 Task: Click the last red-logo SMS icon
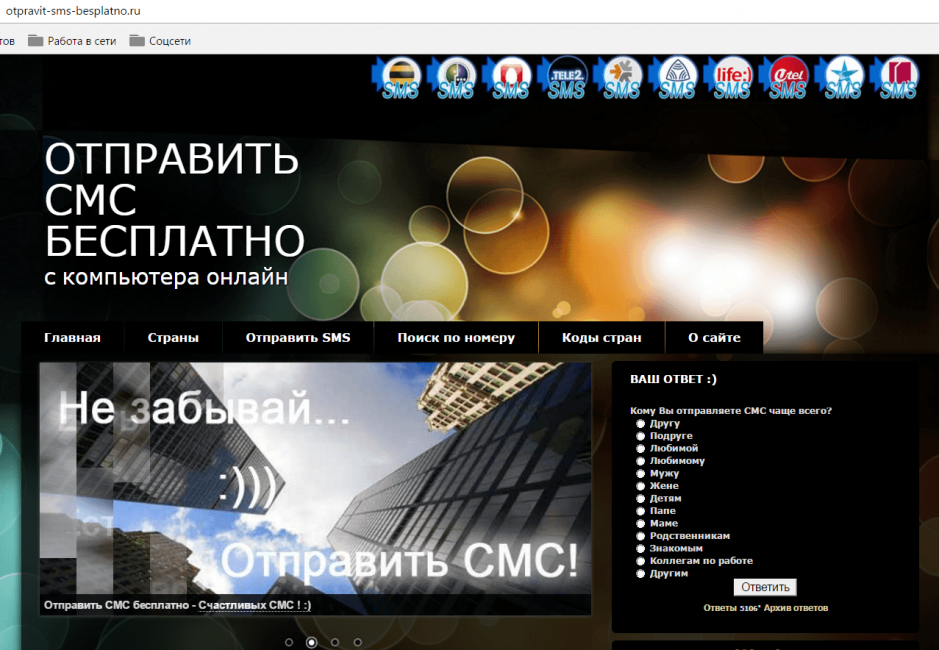coord(897,78)
